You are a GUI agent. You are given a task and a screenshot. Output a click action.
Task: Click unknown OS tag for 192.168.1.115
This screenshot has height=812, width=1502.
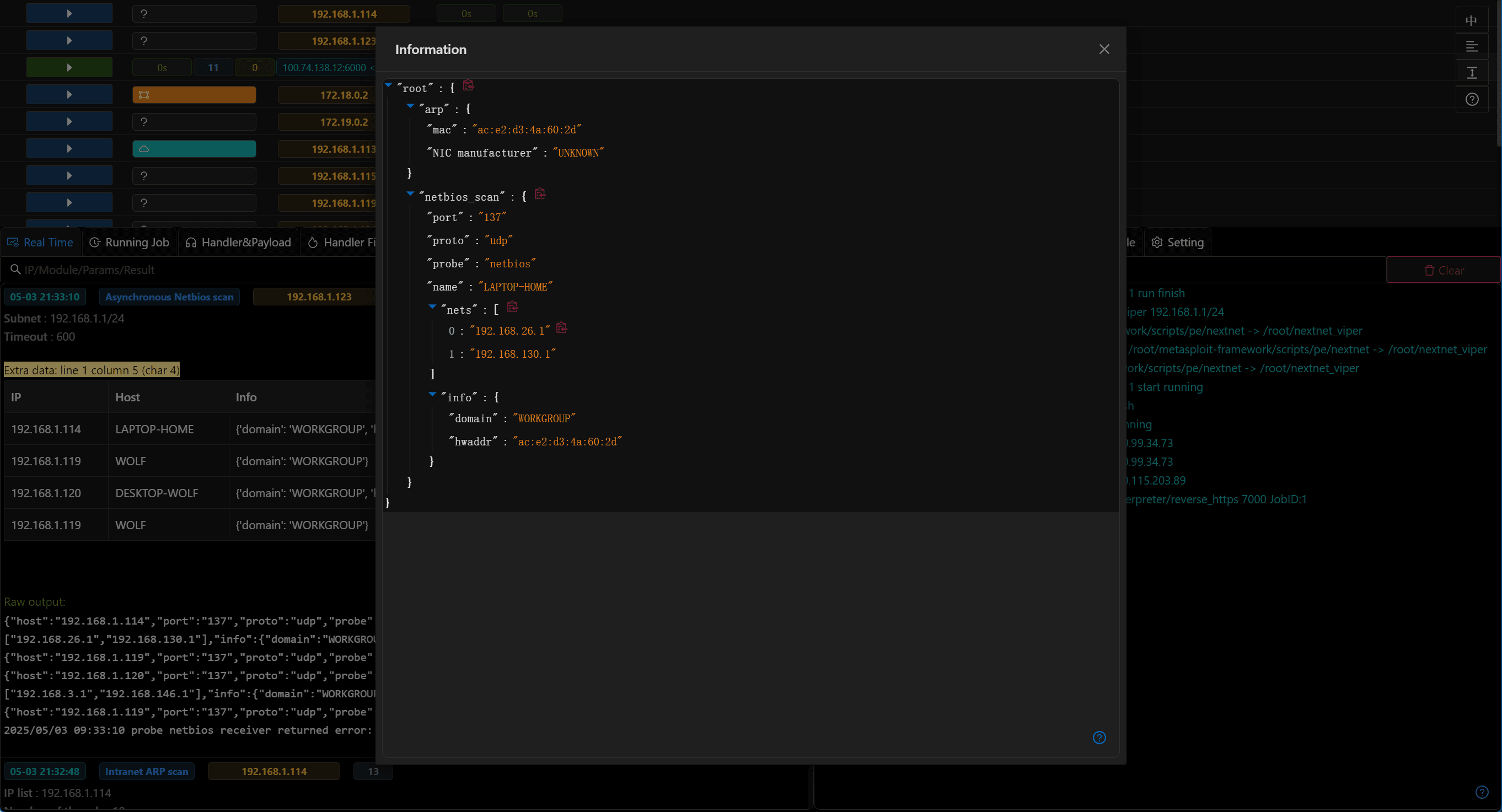click(x=194, y=175)
